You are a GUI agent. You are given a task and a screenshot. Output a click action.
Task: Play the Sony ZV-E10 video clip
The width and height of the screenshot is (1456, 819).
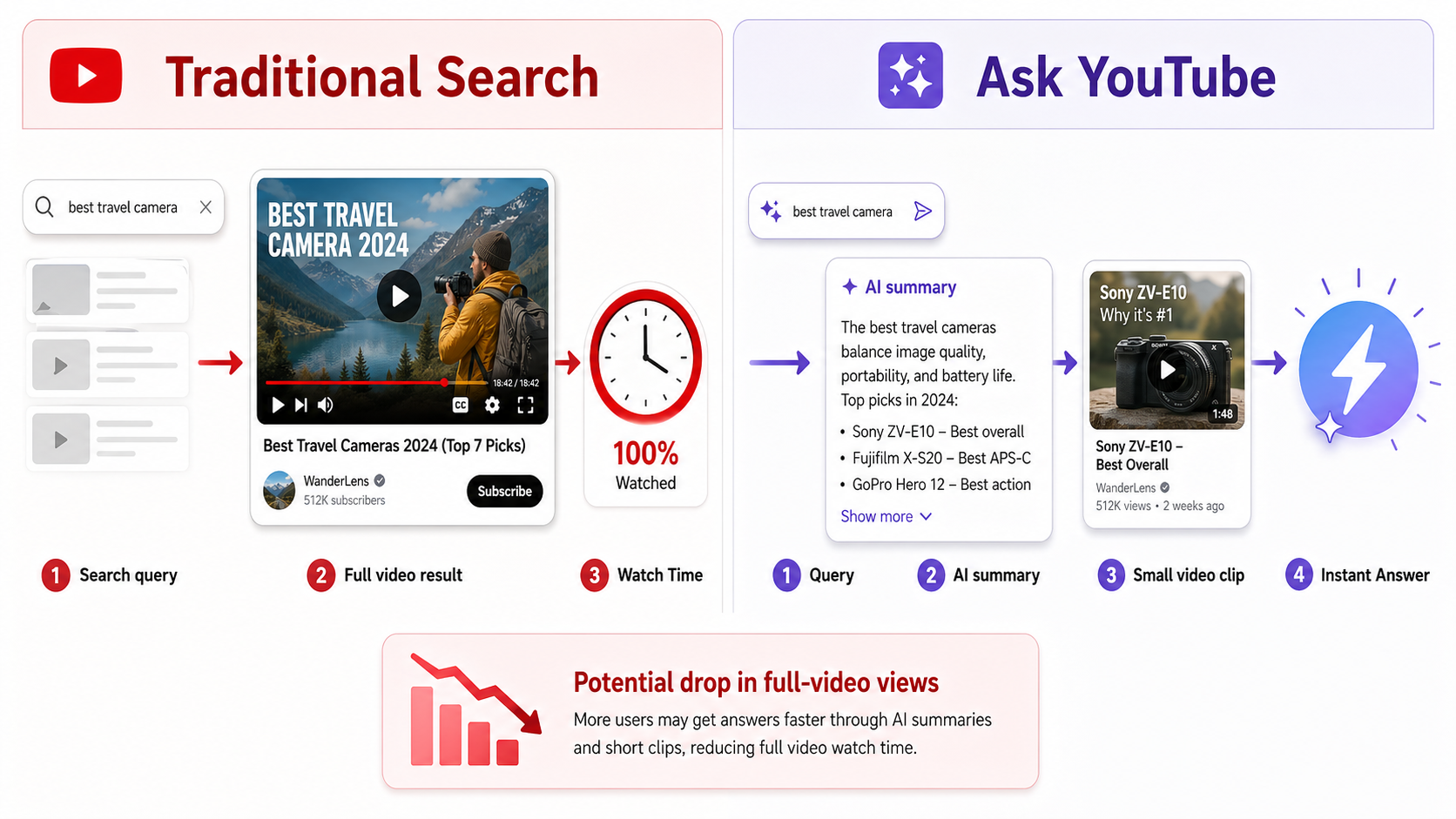(1166, 369)
